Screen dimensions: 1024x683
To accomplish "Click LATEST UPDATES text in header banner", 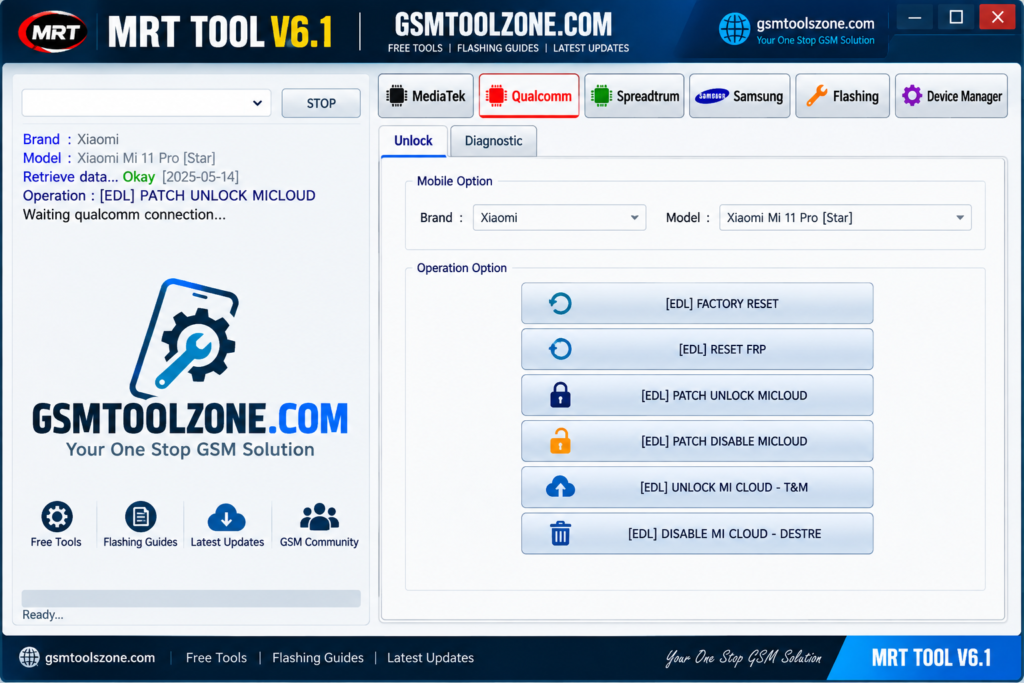I will [x=591, y=48].
